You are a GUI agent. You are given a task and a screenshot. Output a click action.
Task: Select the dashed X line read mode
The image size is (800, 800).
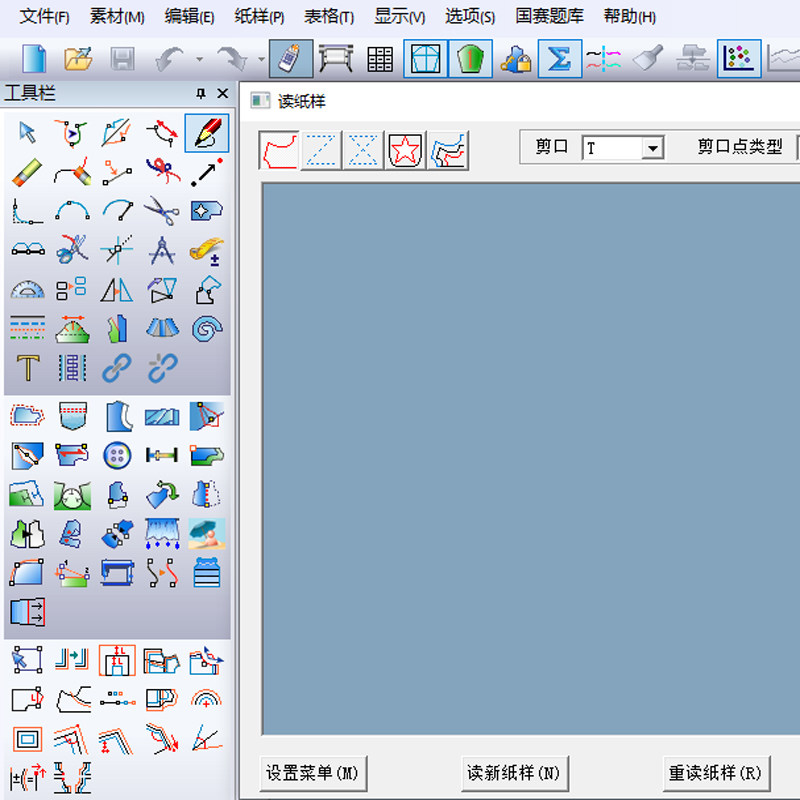pos(363,150)
